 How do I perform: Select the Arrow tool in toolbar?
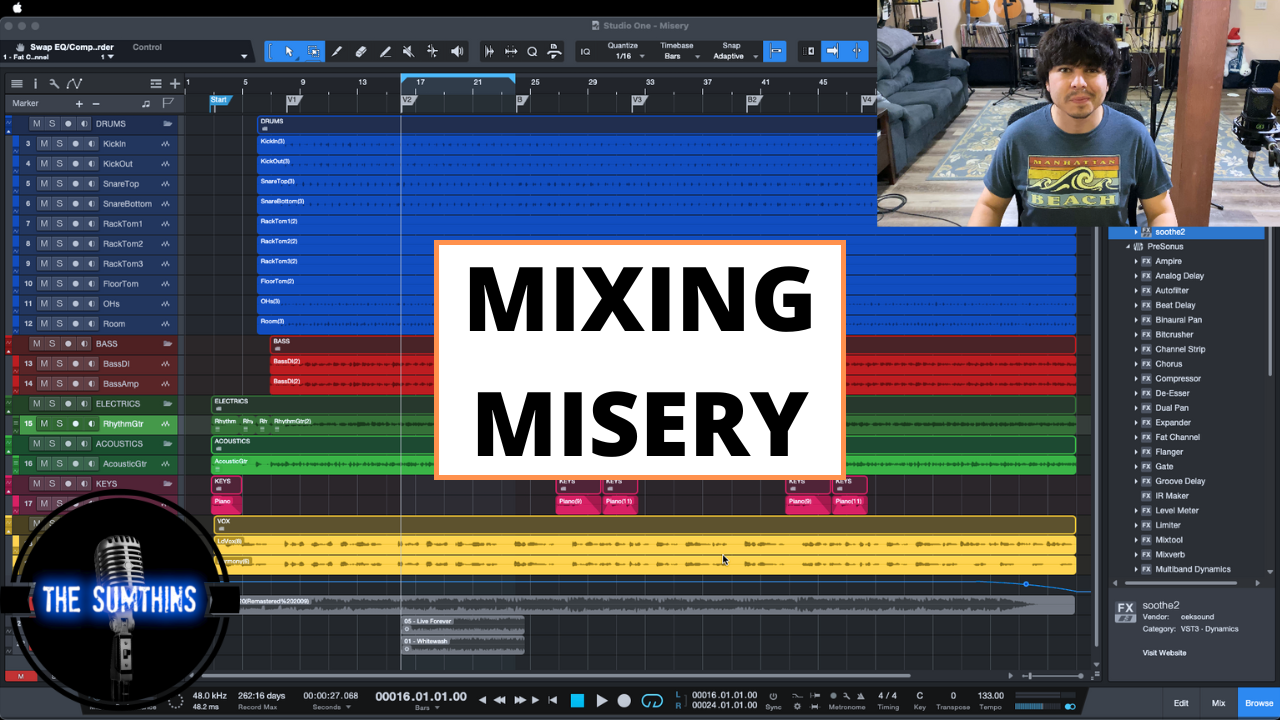pyautogui.click(x=289, y=51)
